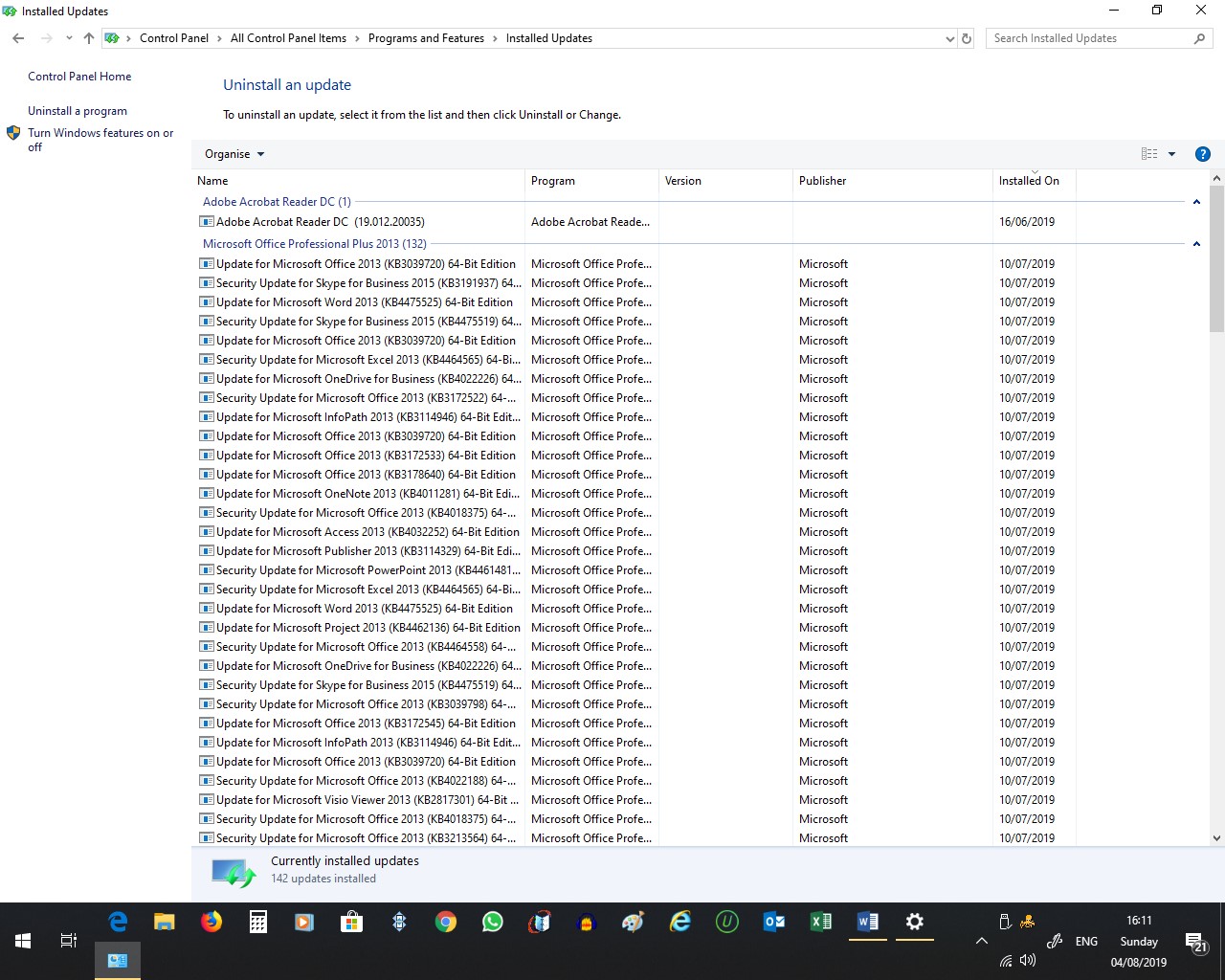Screen dimensions: 1225x980
Task: Sort by the Version column header
Action: click(725, 181)
